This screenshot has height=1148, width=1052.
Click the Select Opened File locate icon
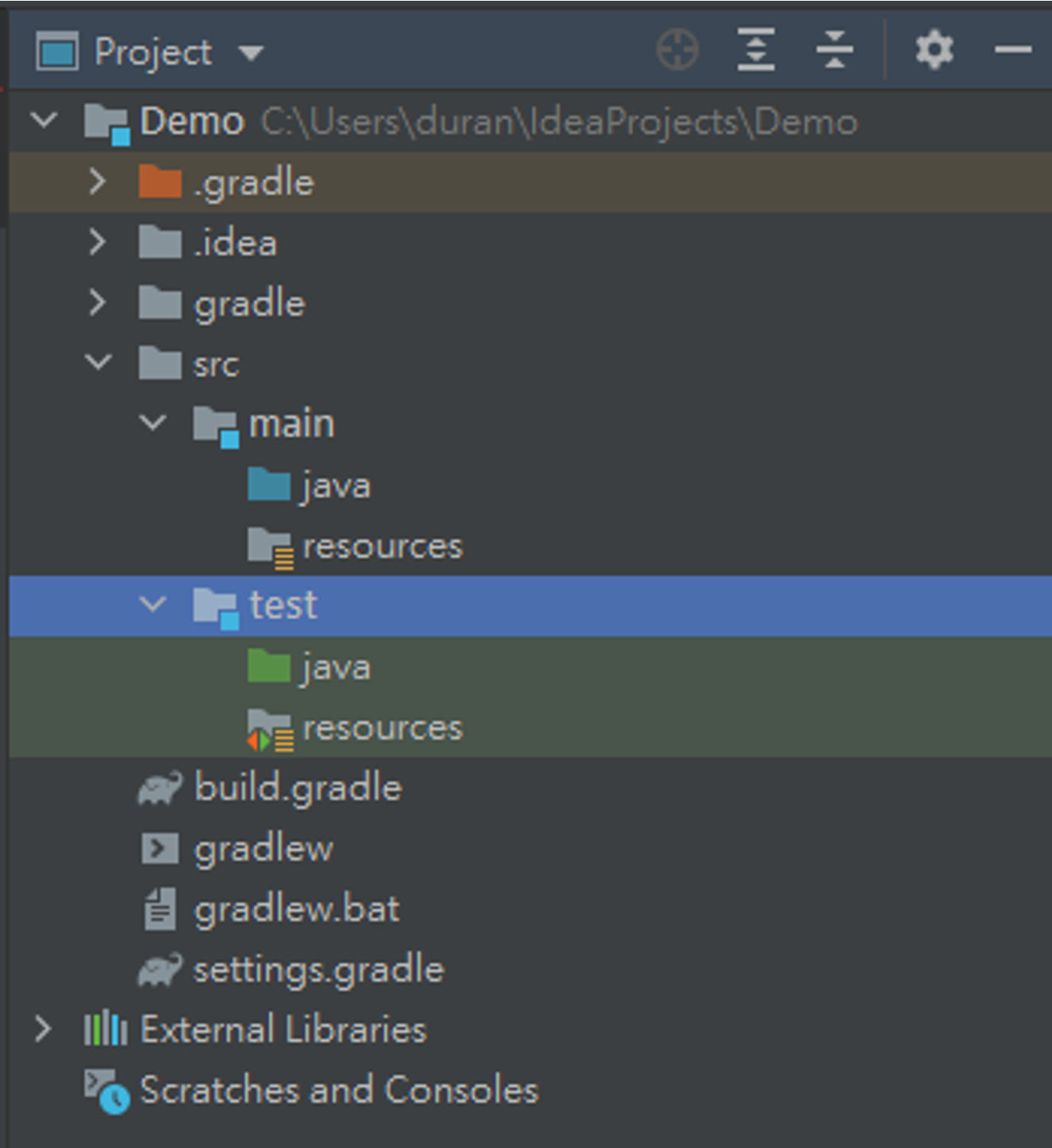coord(677,49)
